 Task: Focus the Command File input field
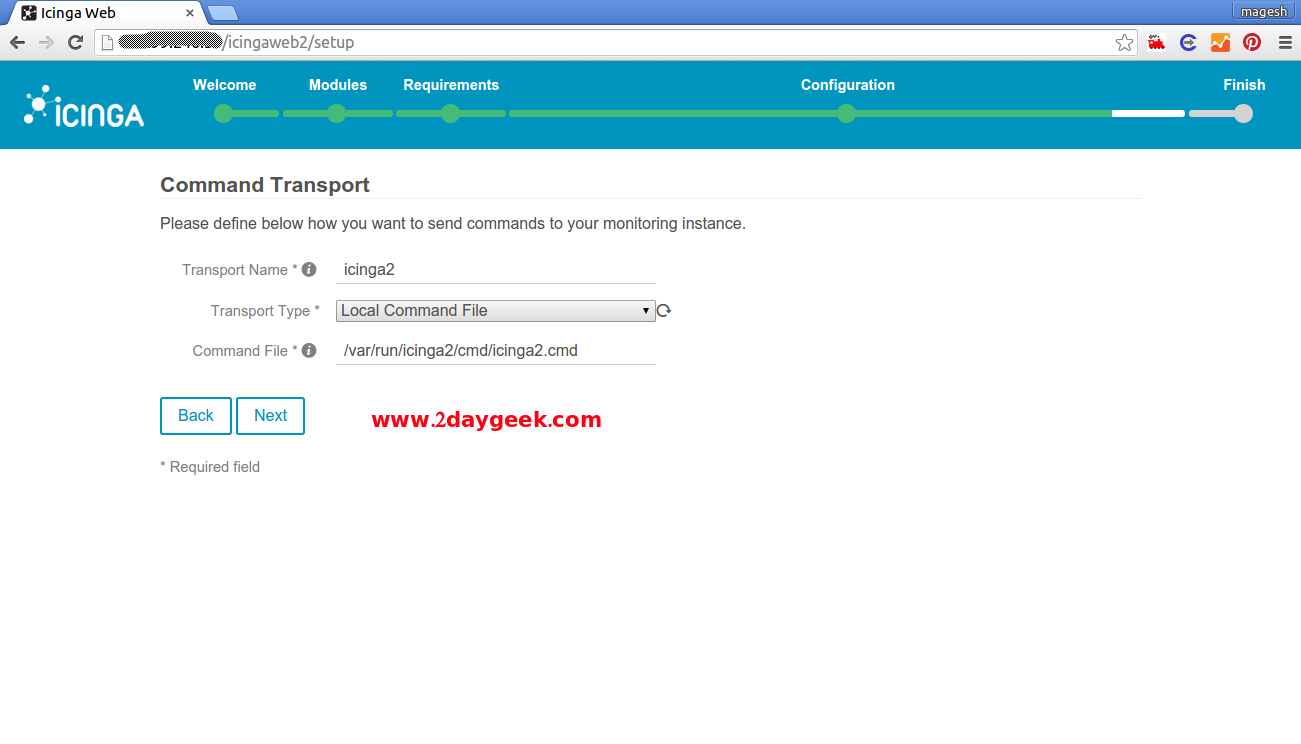click(496, 351)
